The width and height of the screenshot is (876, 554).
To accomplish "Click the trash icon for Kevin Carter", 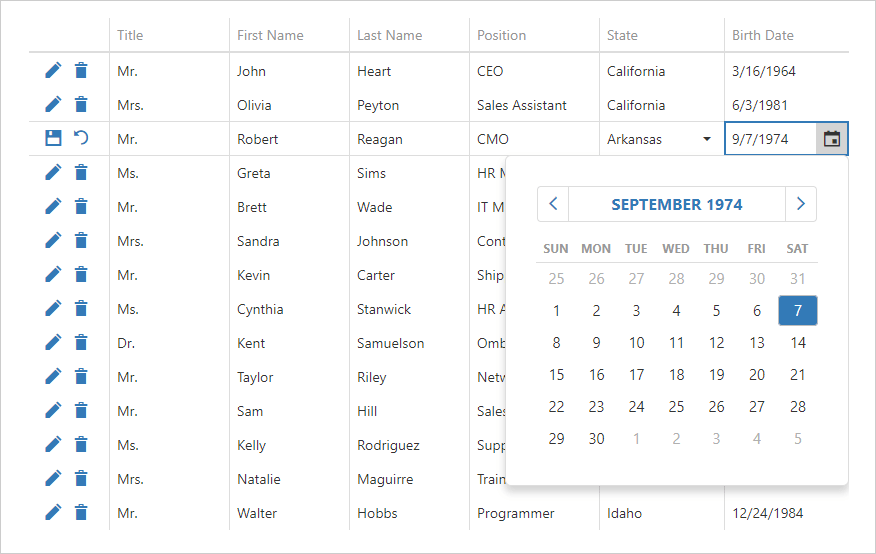I will point(81,275).
